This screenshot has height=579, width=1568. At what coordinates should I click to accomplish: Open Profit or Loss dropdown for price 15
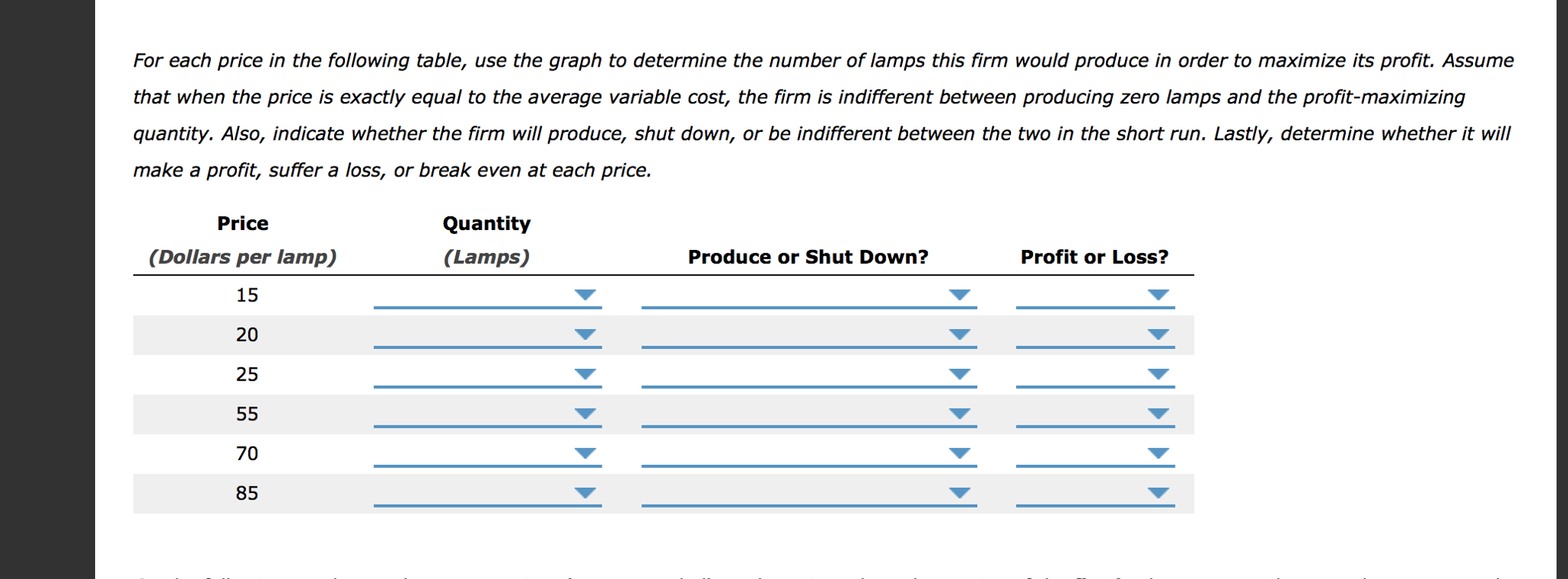pyautogui.click(x=1157, y=294)
